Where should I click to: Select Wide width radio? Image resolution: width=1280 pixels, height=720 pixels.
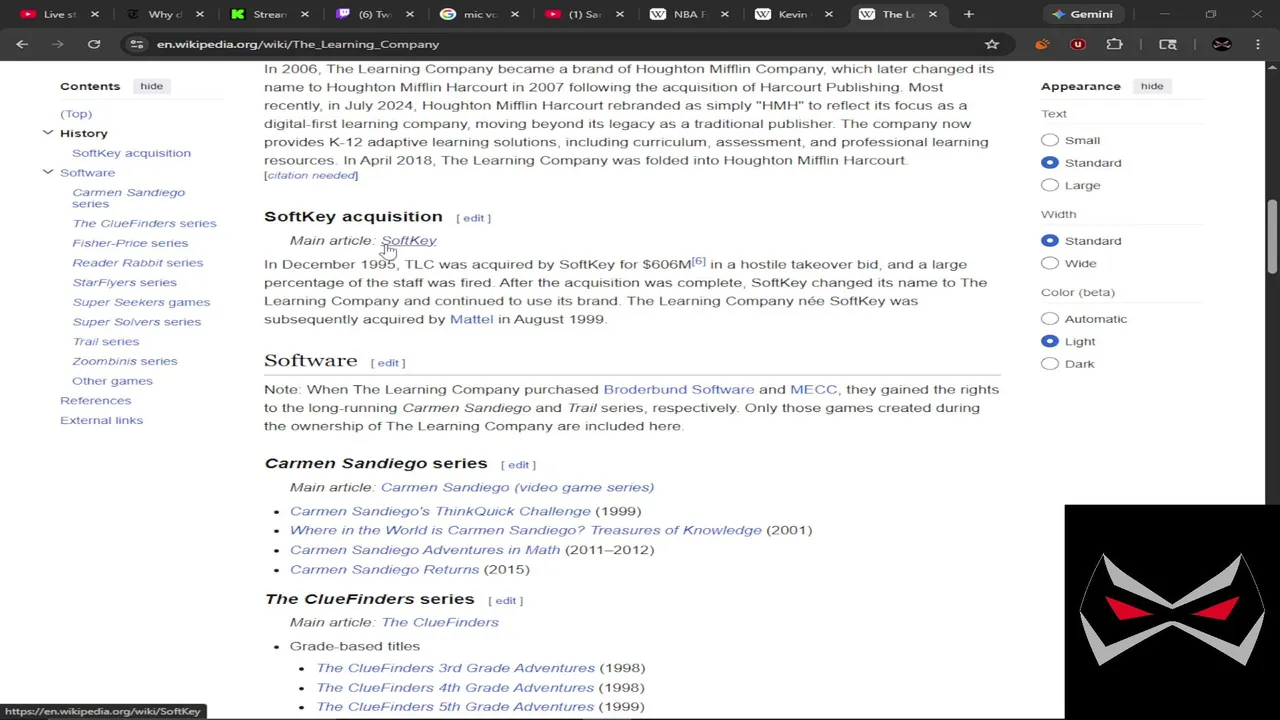pos(1049,263)
